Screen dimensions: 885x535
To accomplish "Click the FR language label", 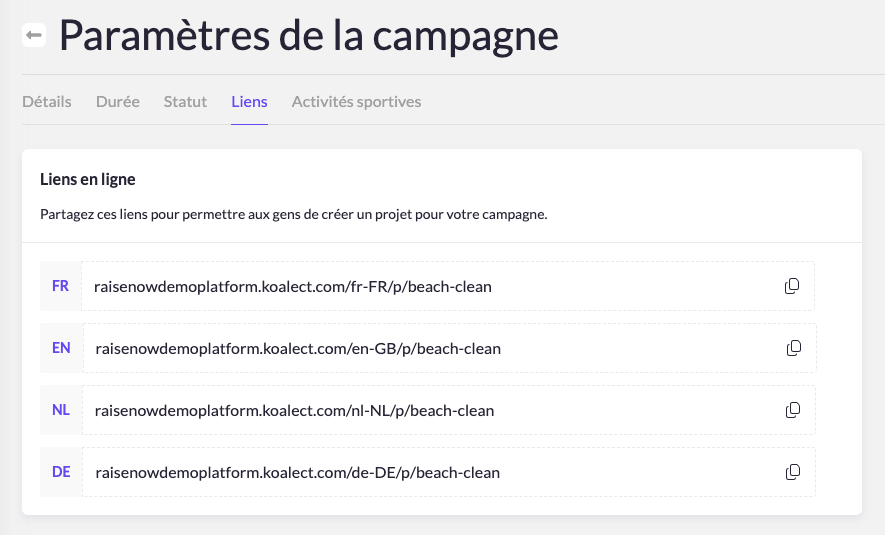I will [x=60, y=286].
